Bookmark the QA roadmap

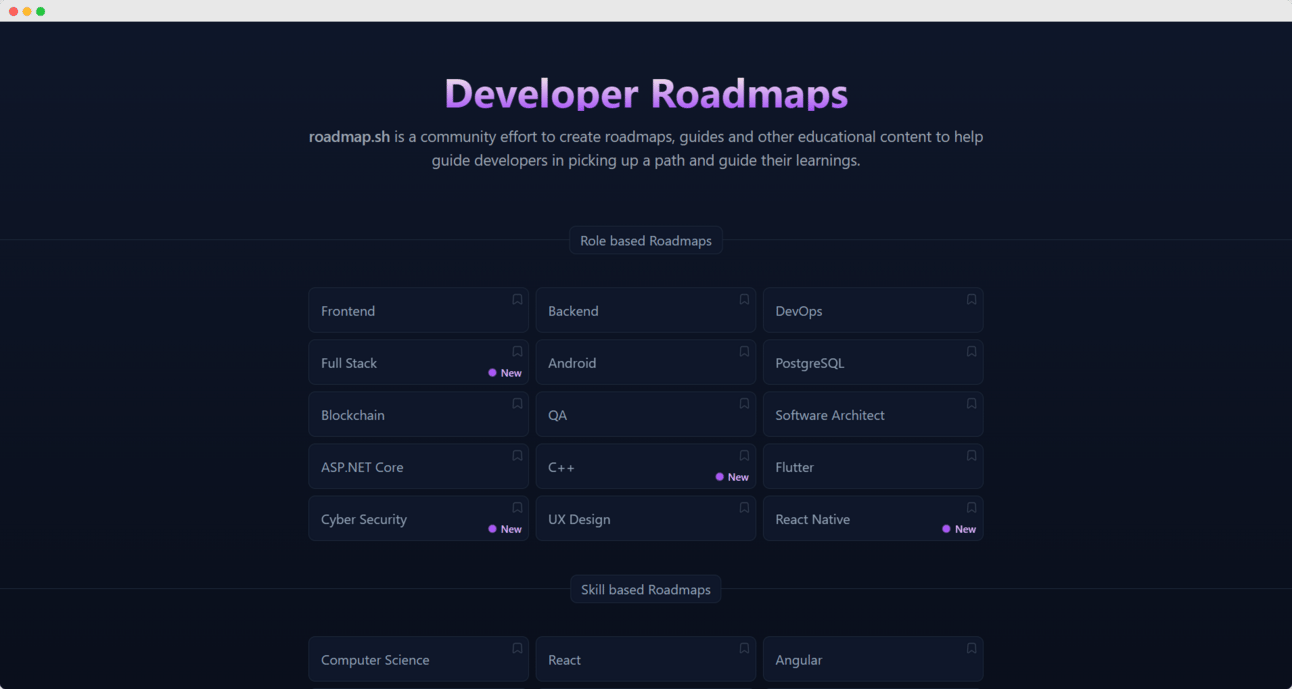[744, 403]
